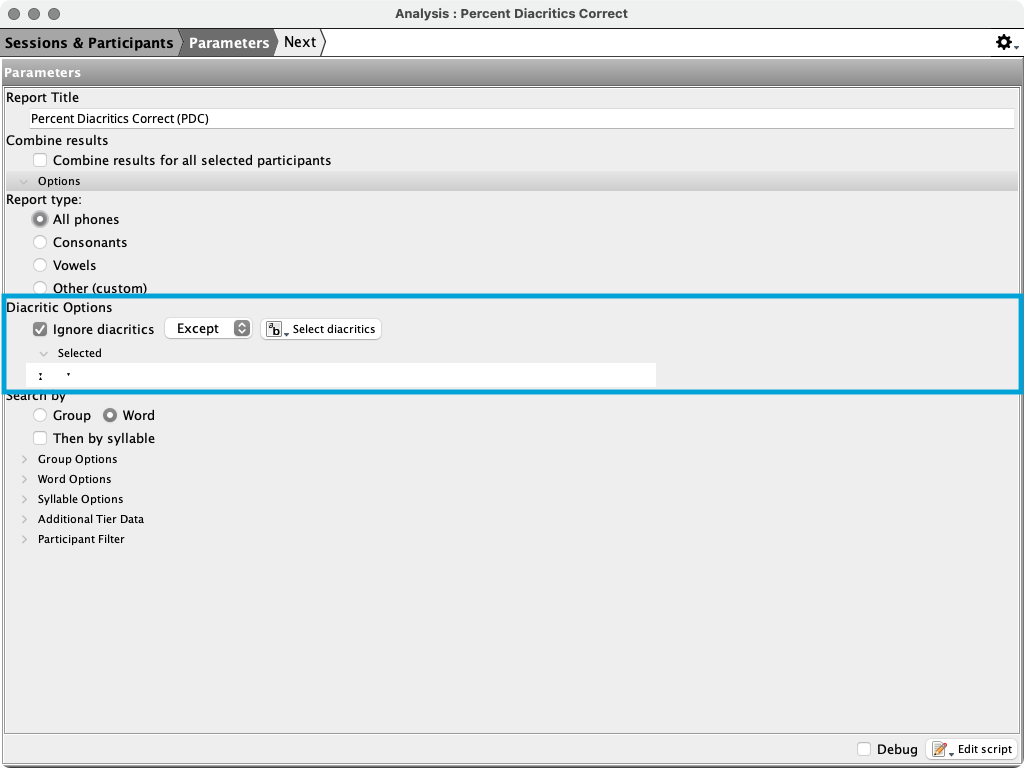Collapse the Selected diacritics section
1024x768 pixels.
(44, 353)
